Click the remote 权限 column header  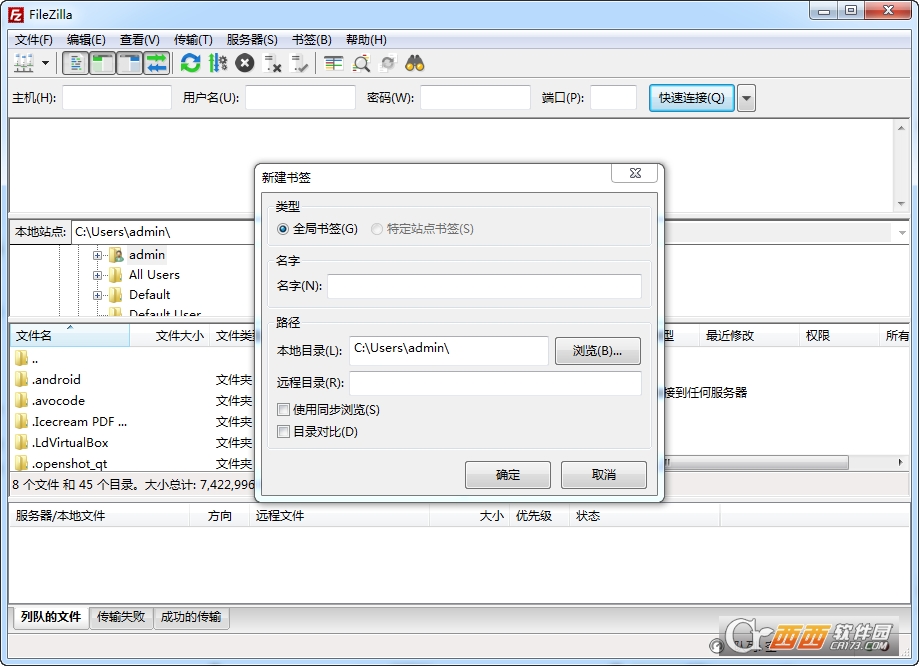[x=838, y=335]
